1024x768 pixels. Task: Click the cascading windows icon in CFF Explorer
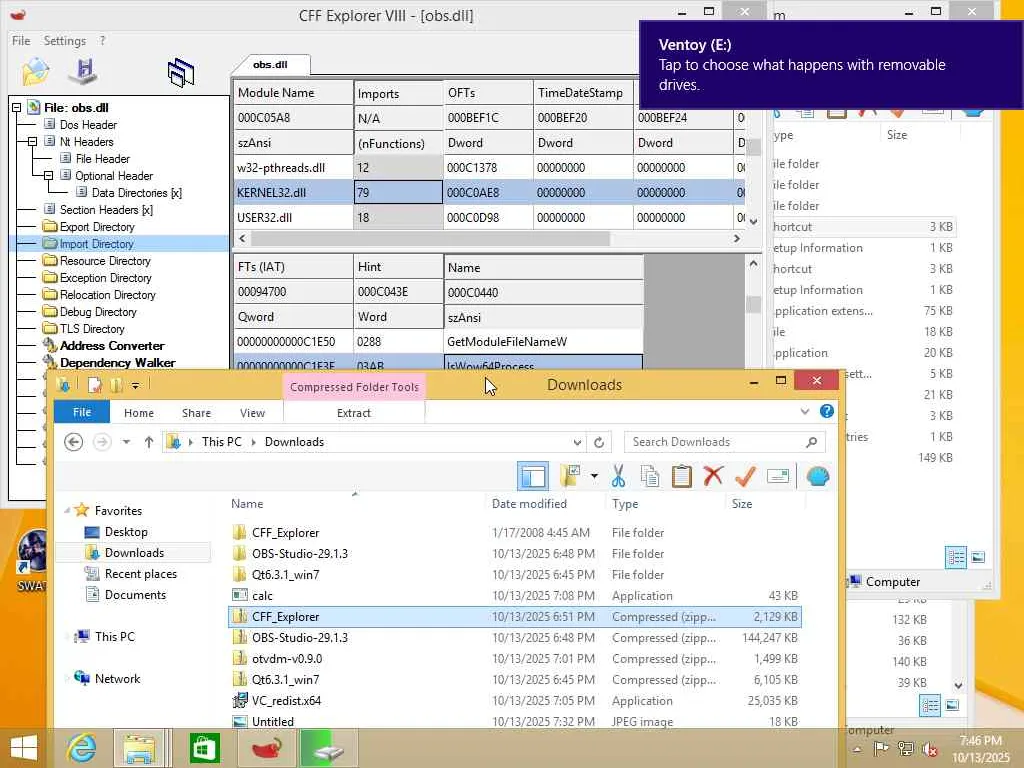[x=181, y=72]
